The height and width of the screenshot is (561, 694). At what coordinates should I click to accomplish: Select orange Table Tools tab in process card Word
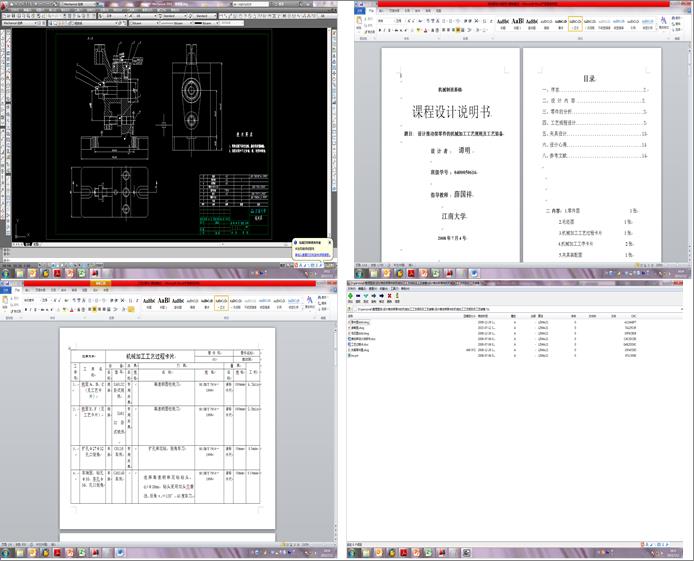pos(100,283)
